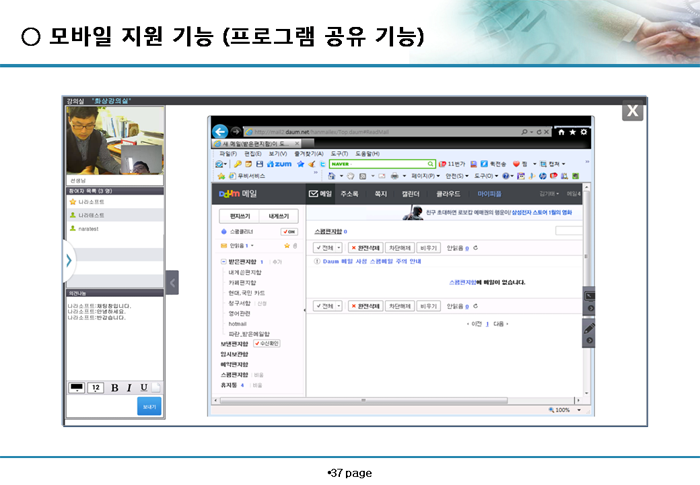The width and height of the screenshot is (700, 485).
Task: Click the upper 완전삭제 button
Action: pyautogui.click(x=365, y=248)
